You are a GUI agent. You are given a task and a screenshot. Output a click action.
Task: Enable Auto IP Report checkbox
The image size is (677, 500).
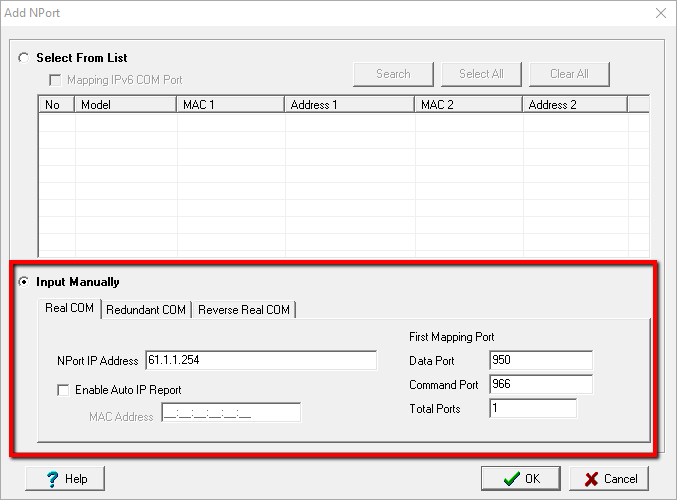(x=64, y=389)
